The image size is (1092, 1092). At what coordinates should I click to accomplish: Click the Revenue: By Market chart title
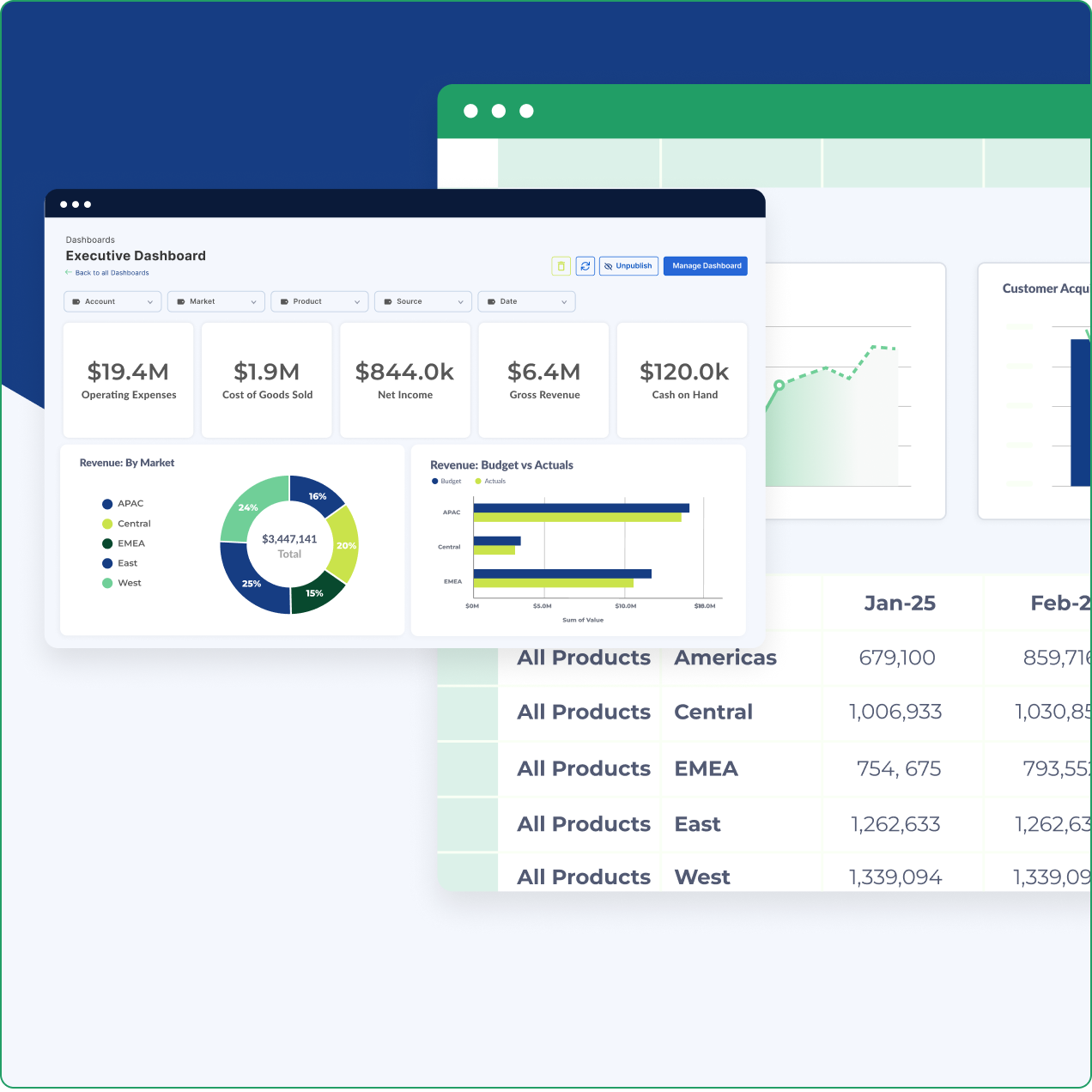pyautogui.click(x=127, y=463)
